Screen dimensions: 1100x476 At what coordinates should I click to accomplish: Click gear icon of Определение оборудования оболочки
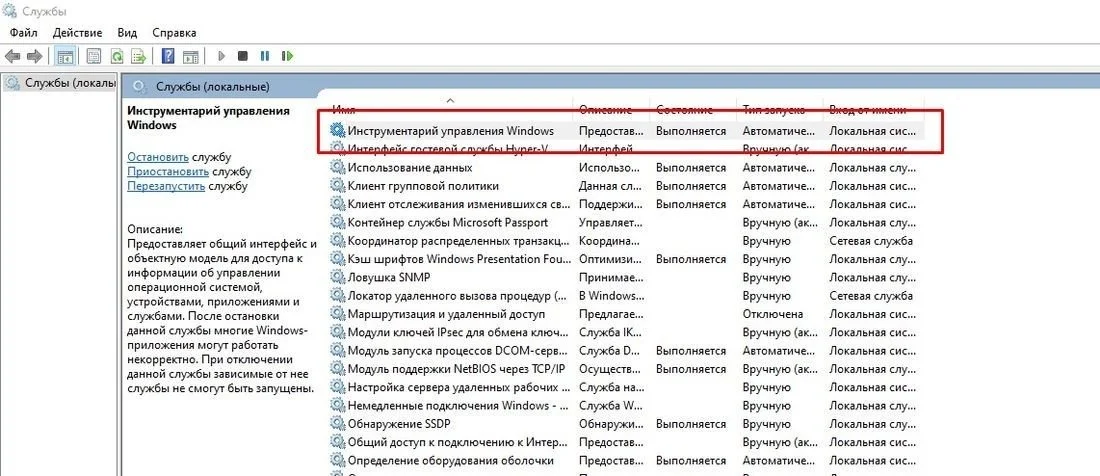[337, 461]
